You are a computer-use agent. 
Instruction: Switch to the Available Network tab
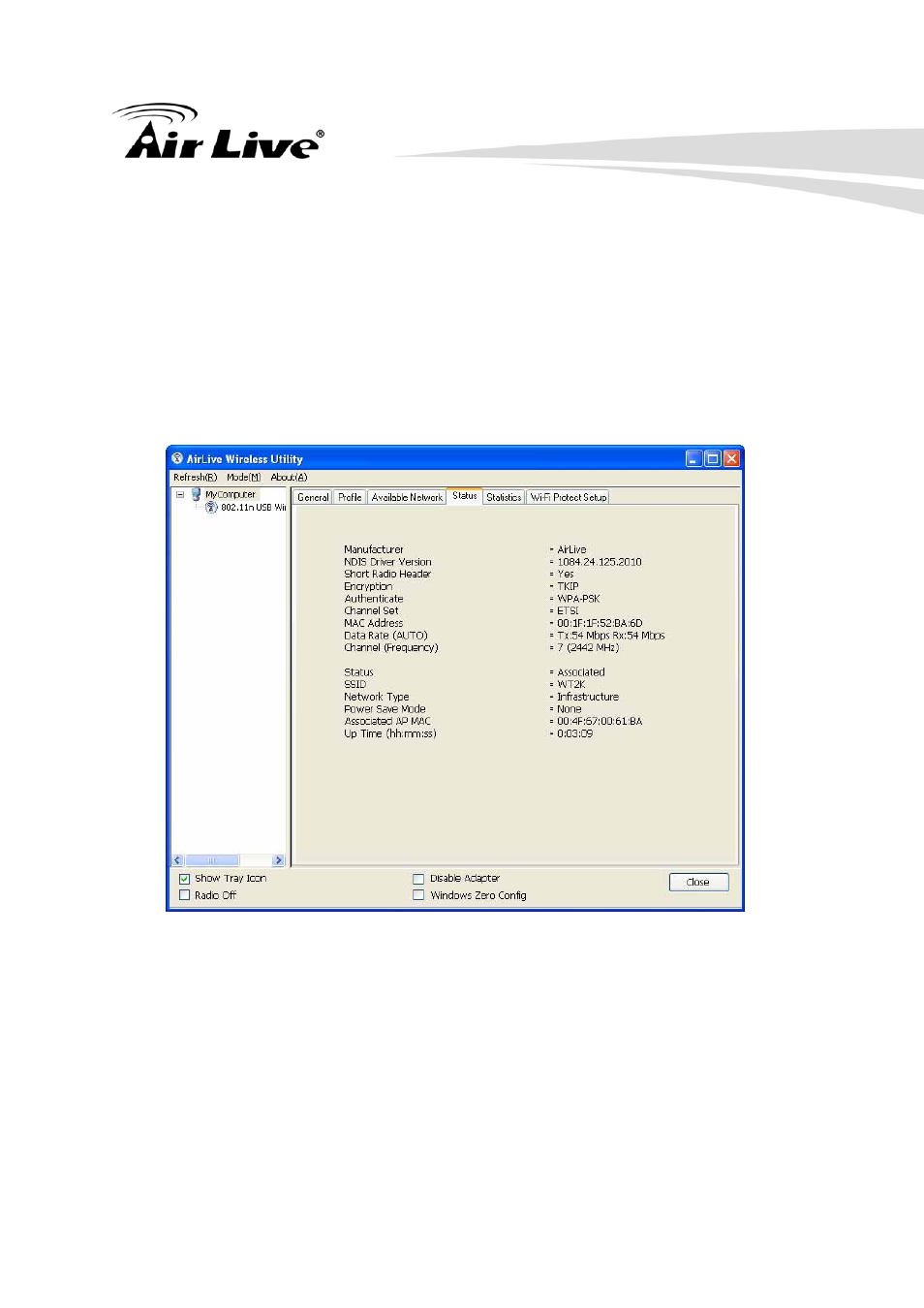(x=407, y=497)
